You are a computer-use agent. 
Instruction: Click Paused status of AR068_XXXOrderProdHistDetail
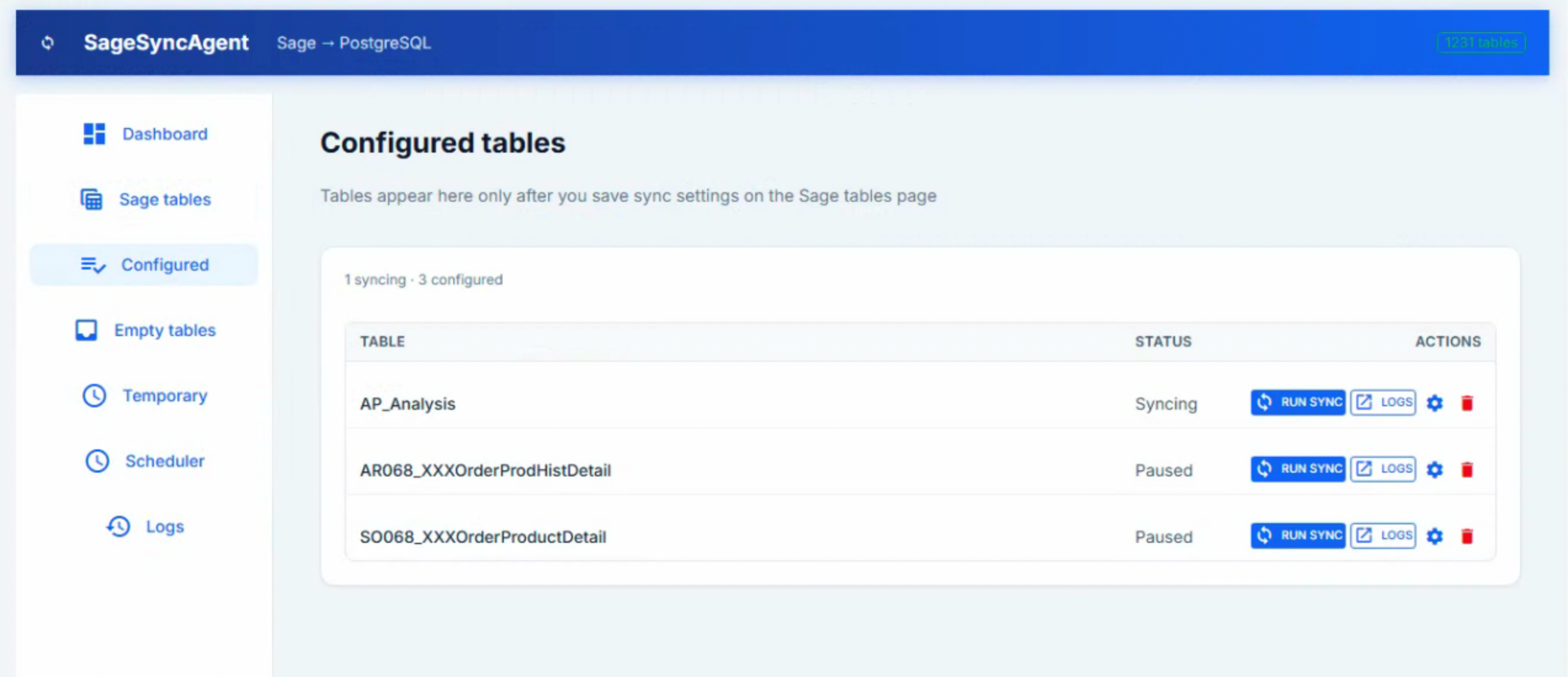(x=1164, y=470)
